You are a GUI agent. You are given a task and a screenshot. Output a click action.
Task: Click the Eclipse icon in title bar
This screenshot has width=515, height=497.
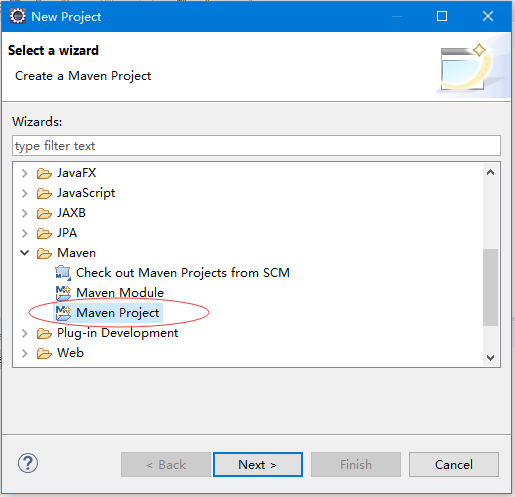click(x=18, y=16)
